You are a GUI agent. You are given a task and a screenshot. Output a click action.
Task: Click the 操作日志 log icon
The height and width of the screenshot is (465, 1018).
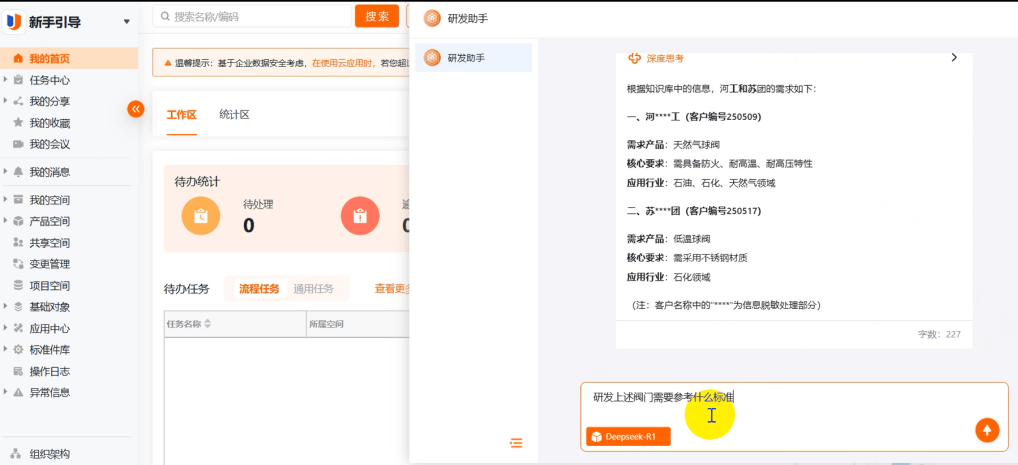(x=18, y=371)
